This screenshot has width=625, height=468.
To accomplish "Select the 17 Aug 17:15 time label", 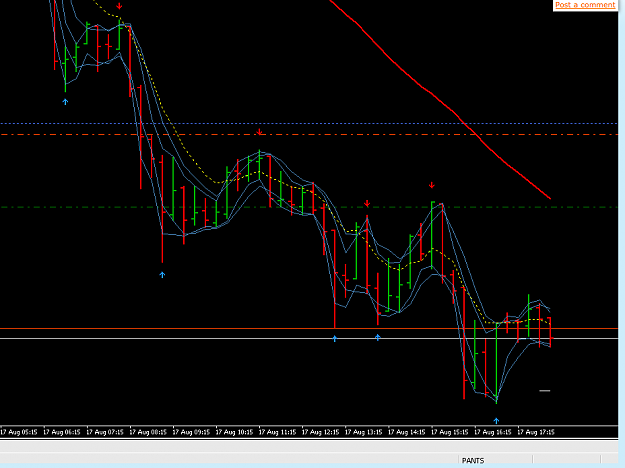I will click(x=535, y=432).
